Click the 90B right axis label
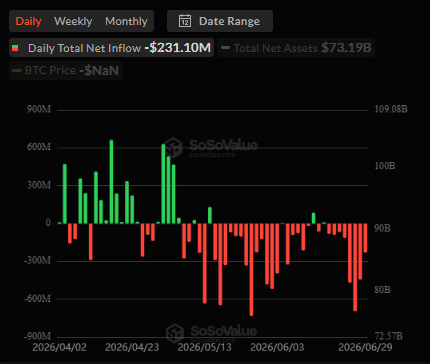The height and width of the screenshot is (364, 430). pyautogui.click(x=382, y=228)
